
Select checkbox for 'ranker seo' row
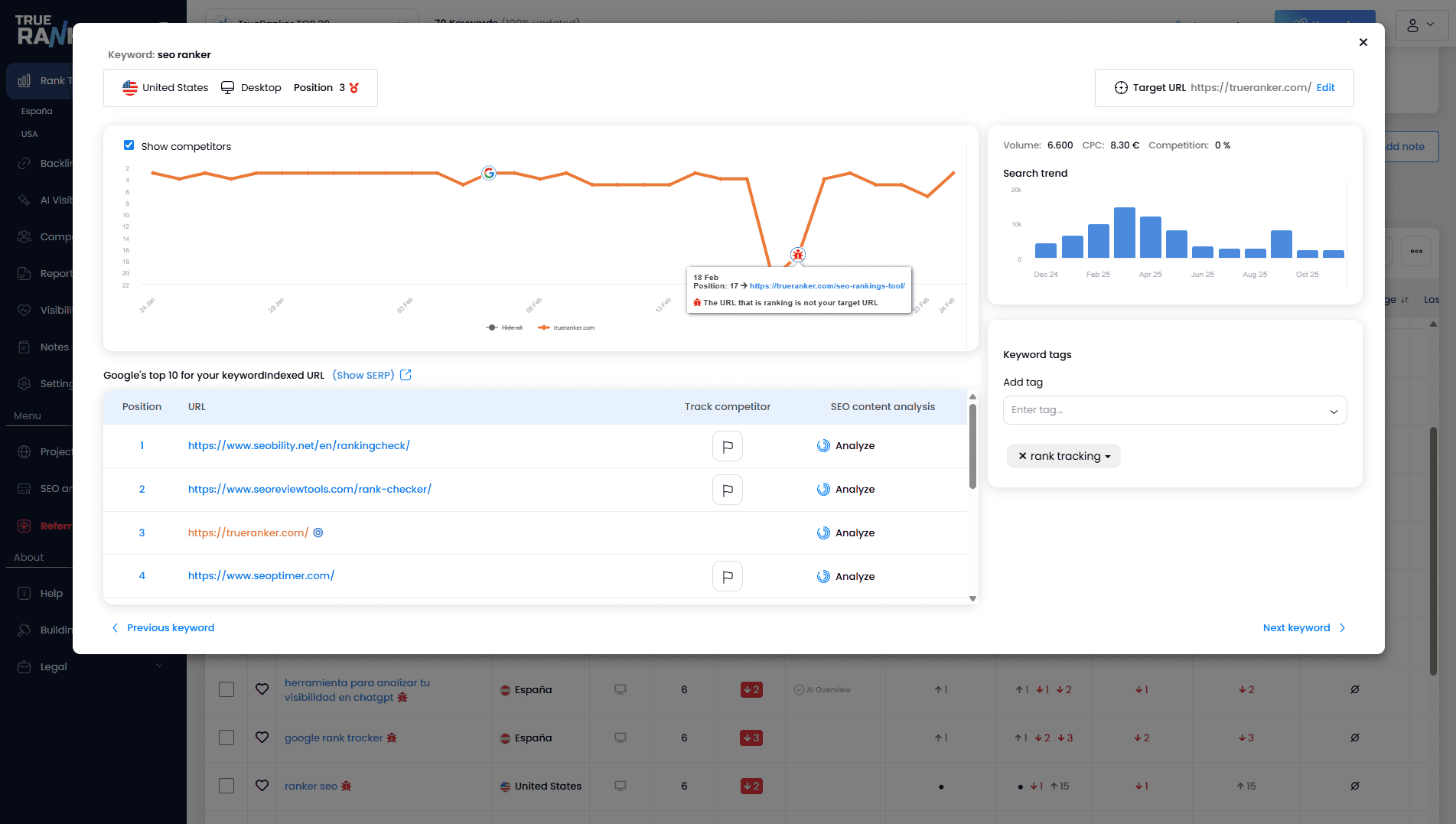226,786
